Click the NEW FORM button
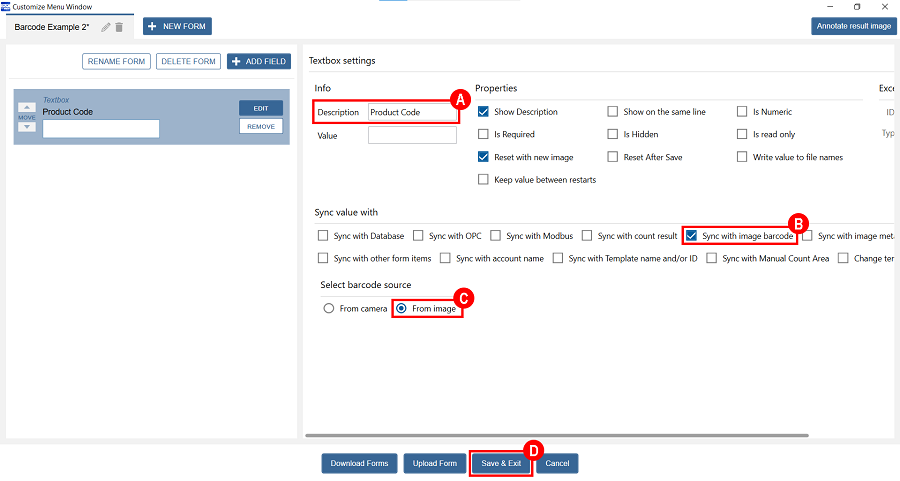Viewport: 900px width, 481px height. point(177,26)
